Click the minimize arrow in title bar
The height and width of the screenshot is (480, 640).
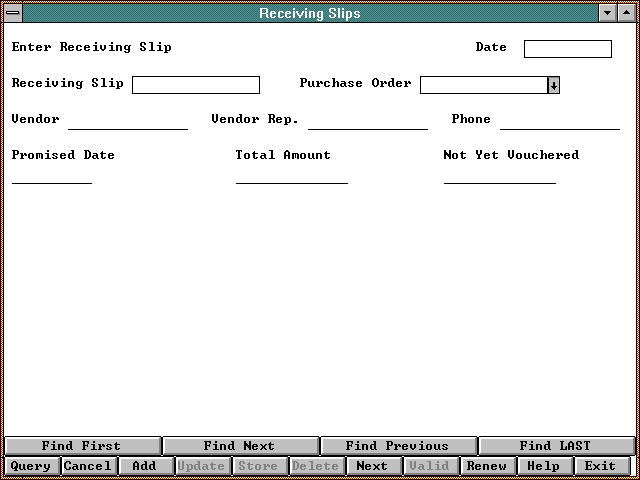607,13
